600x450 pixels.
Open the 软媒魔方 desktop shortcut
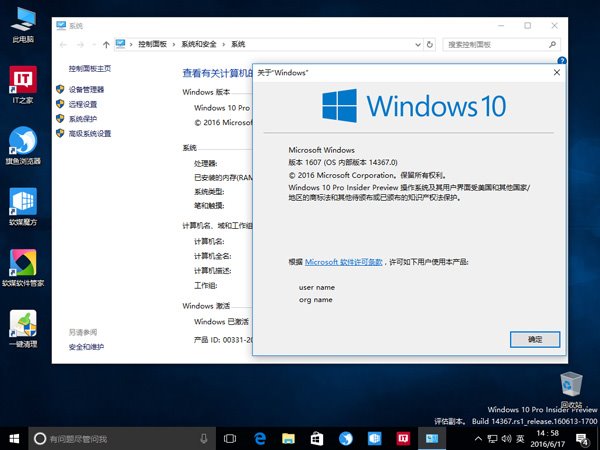pos(23,207)
